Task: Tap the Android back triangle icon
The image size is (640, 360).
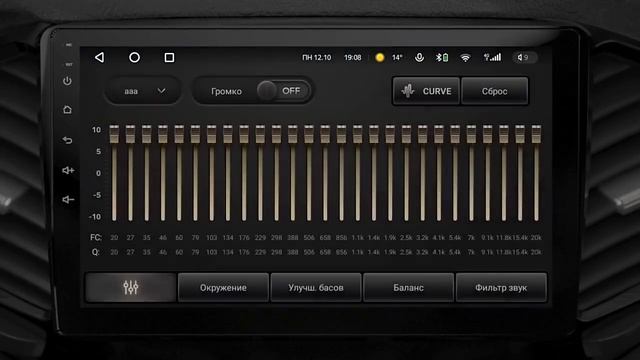Action: point(100,58)
